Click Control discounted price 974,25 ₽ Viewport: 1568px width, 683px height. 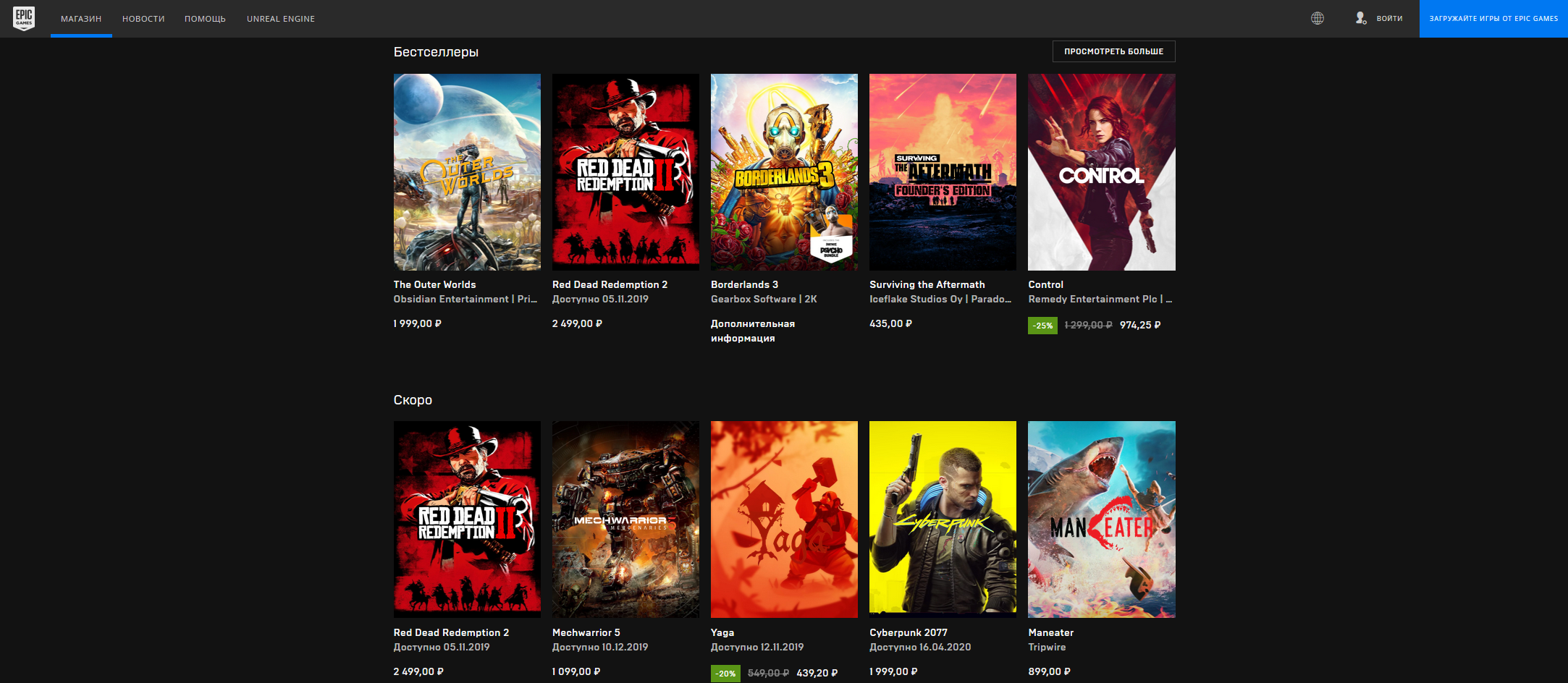[1140, 326]
